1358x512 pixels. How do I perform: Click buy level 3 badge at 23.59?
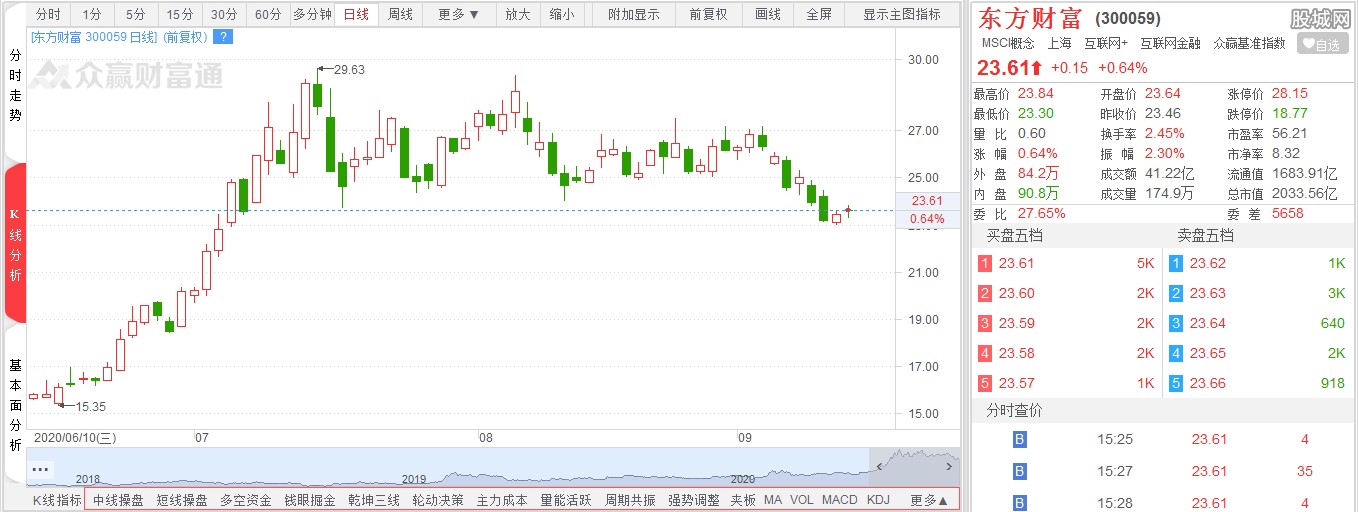tap(985, 324)
